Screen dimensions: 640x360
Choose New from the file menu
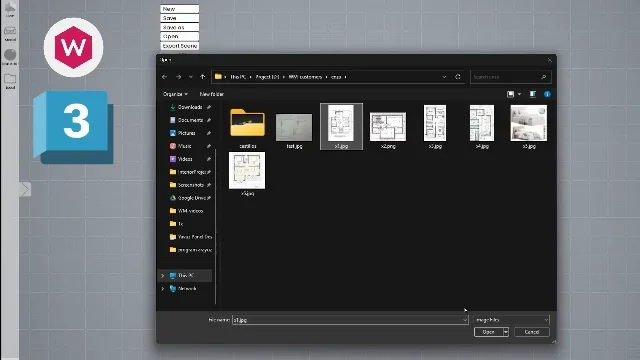click(180, 9)
